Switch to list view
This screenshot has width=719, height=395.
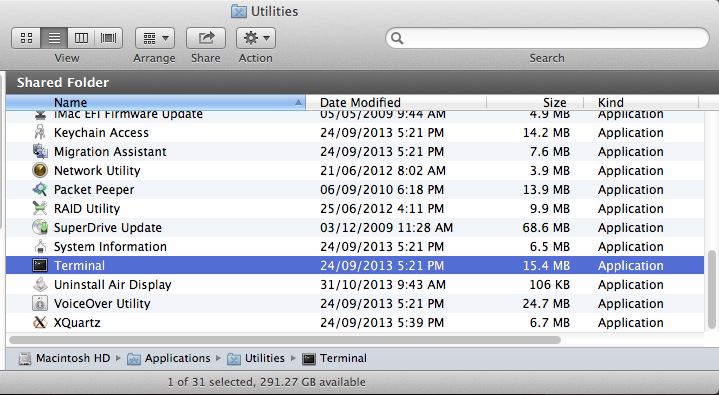coord(54,38)
